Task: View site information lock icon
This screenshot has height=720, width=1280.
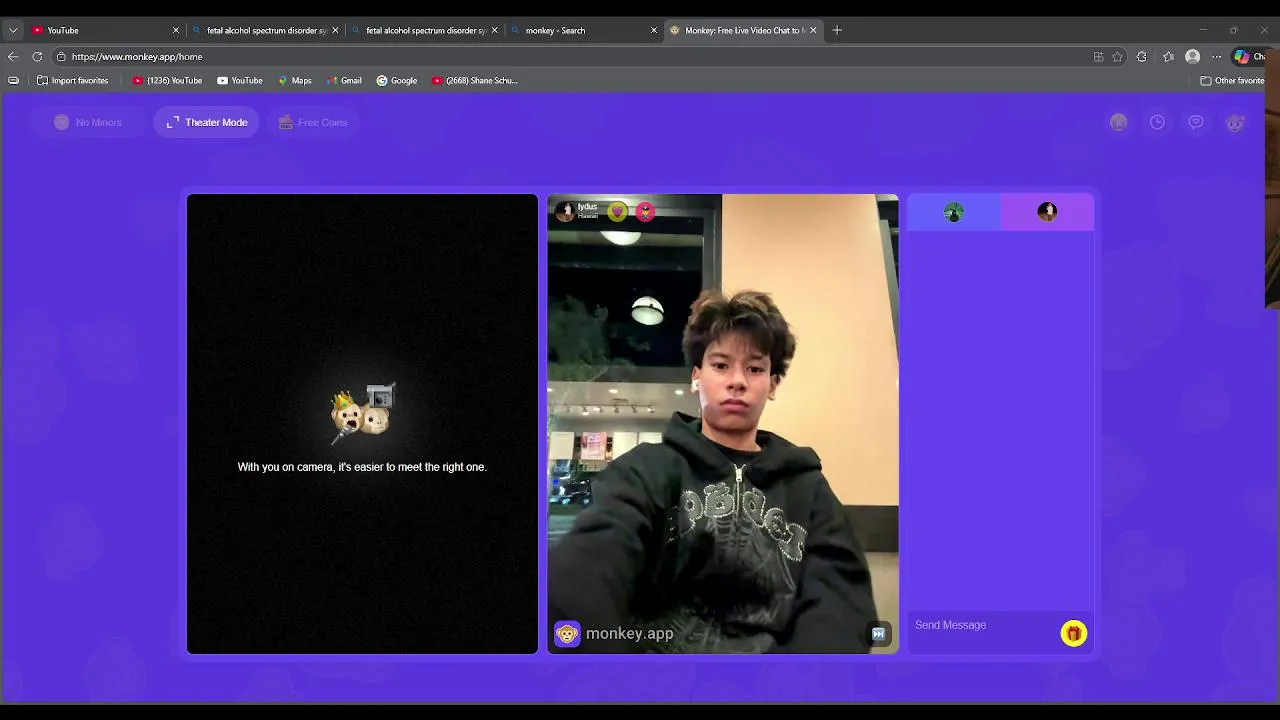Action: point(61,57)
